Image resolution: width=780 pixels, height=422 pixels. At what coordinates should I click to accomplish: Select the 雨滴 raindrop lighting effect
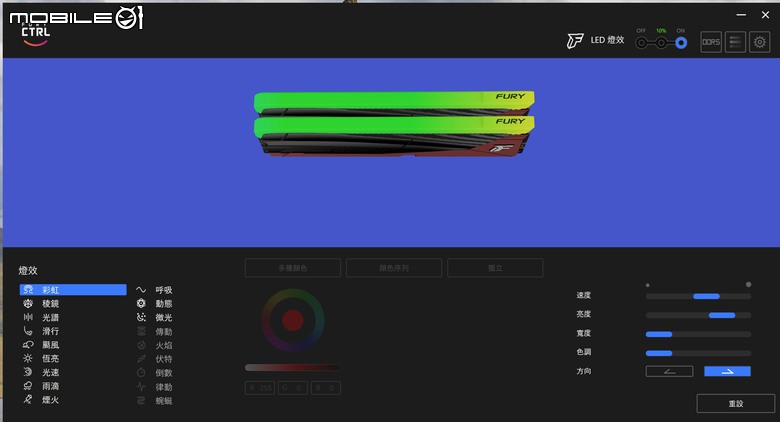tap(42, 386)
